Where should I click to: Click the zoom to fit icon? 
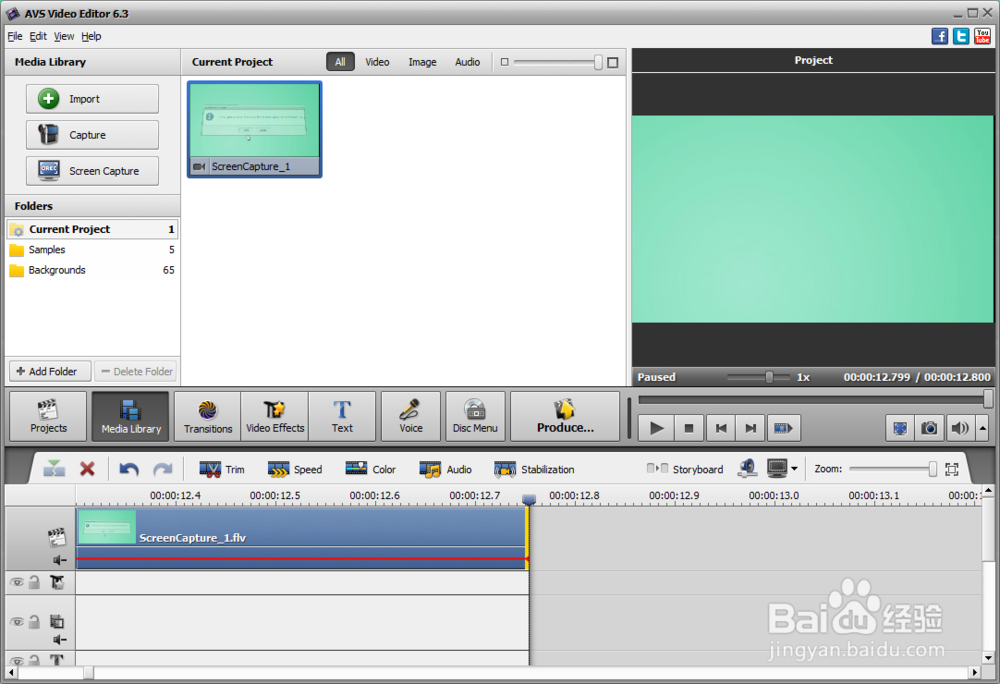952,469
